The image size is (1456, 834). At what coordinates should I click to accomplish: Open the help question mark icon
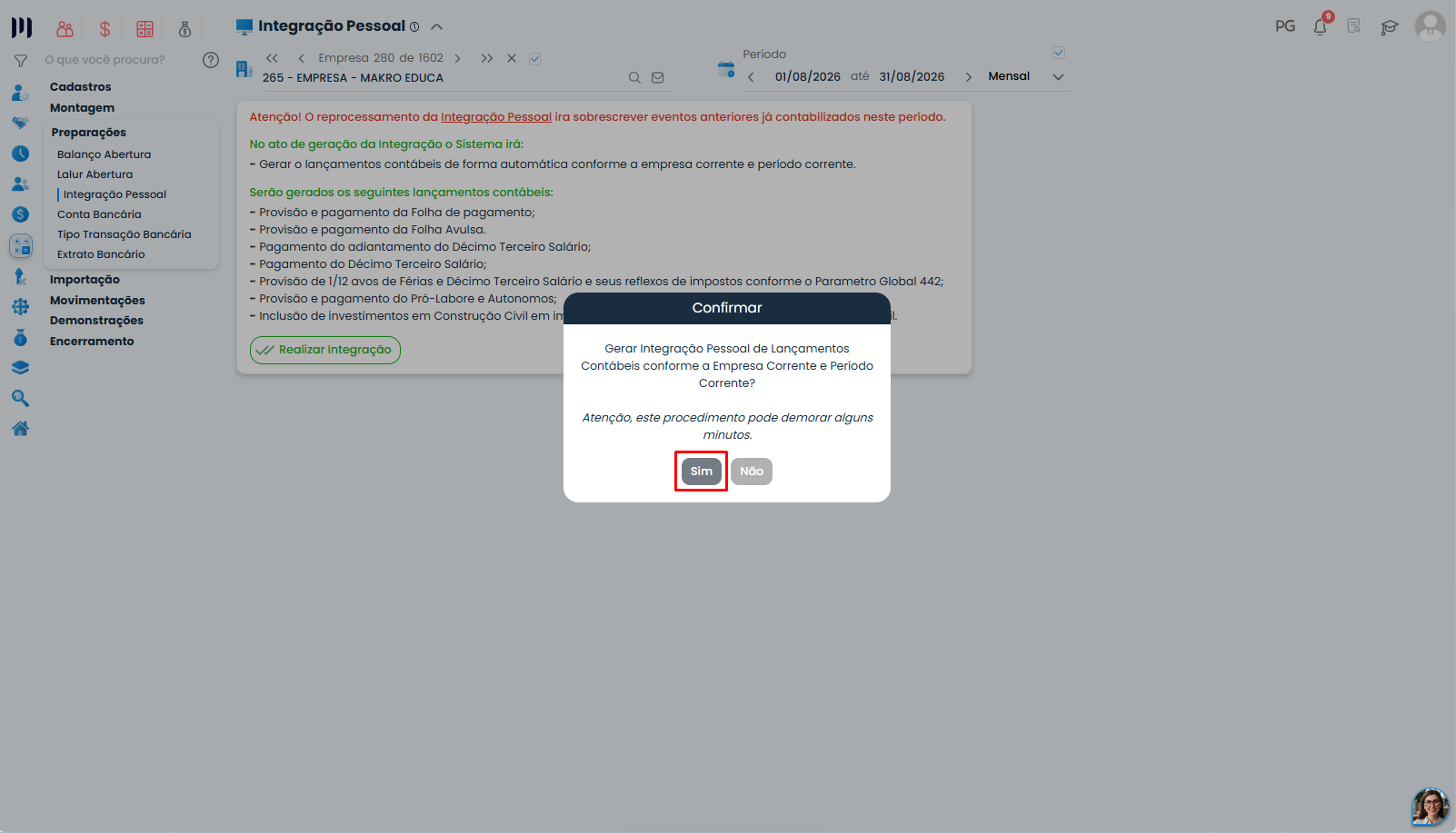pyautogui.click(x=211, y=60)
